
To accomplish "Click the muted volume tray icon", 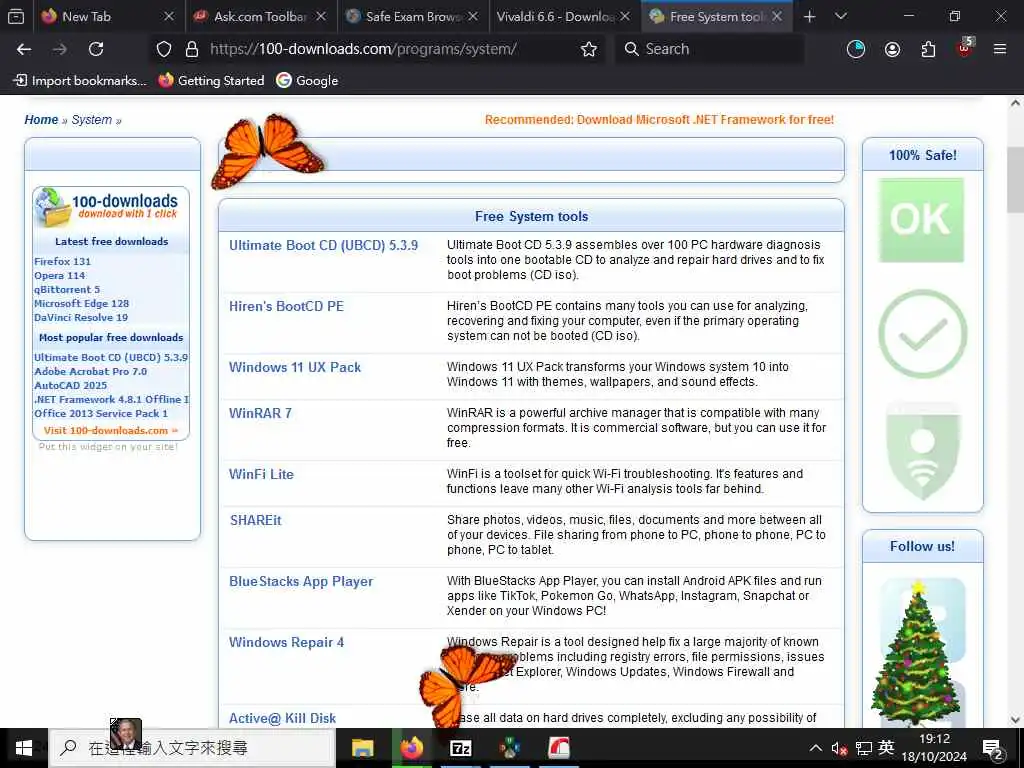I will (839, 748).
